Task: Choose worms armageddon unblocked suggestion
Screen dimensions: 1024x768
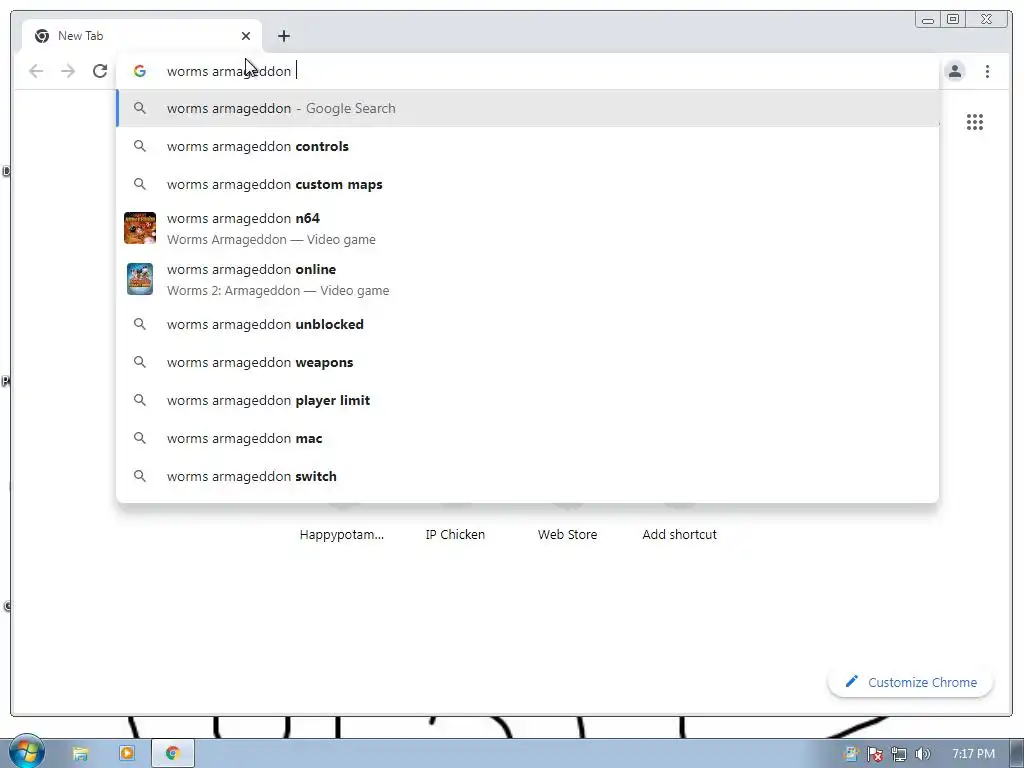Action: click(528, 324)
